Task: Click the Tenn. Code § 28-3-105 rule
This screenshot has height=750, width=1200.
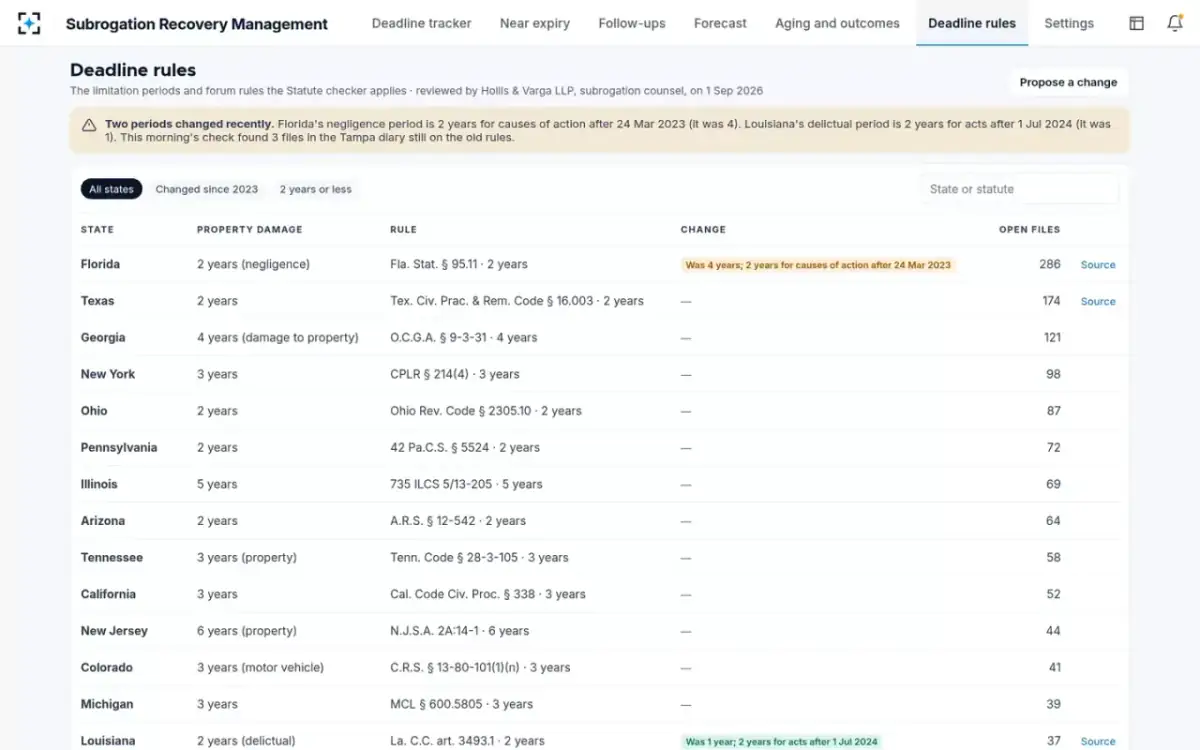Action: tap(479, 557)
